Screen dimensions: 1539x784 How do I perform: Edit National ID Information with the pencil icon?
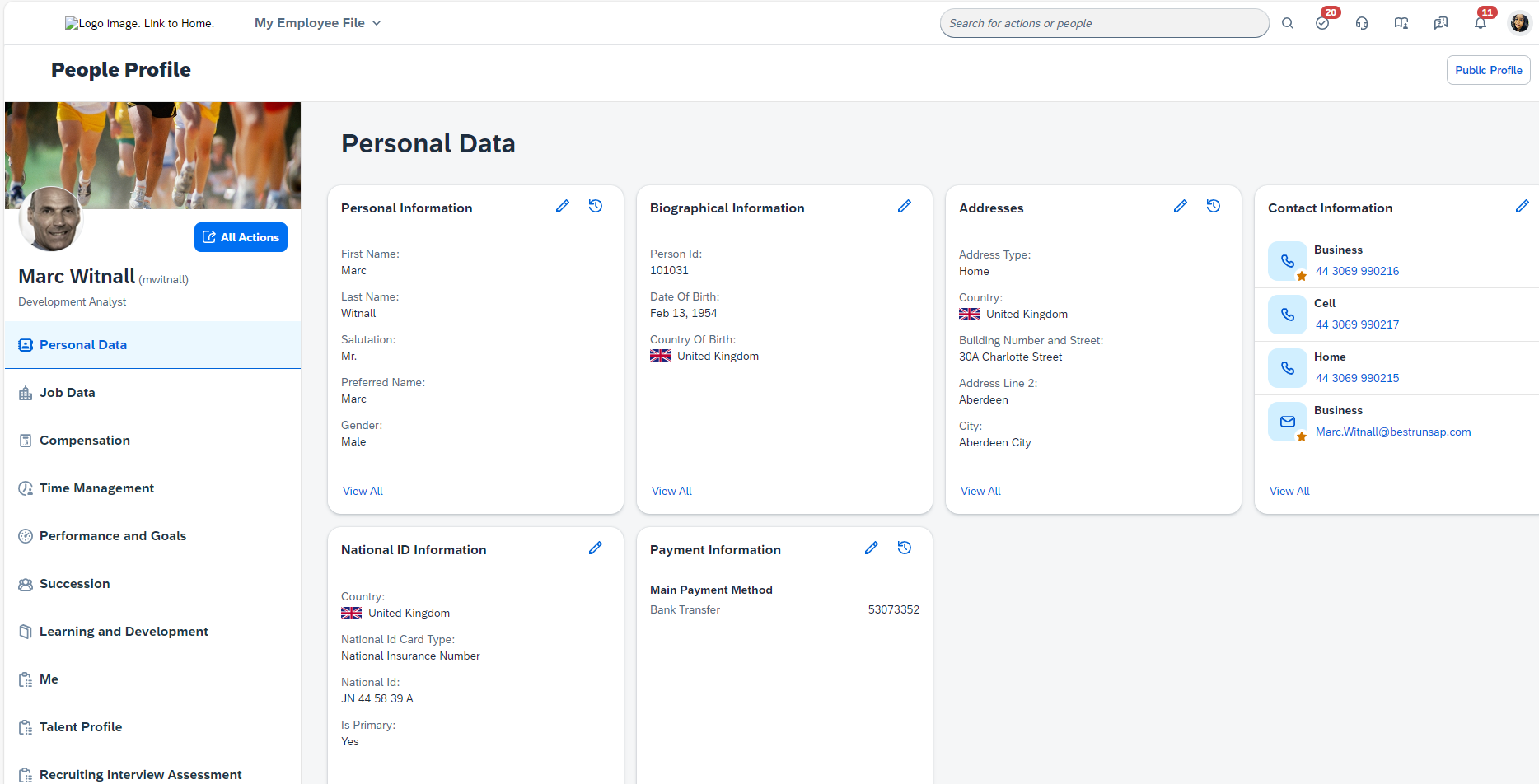pos(596,548)
